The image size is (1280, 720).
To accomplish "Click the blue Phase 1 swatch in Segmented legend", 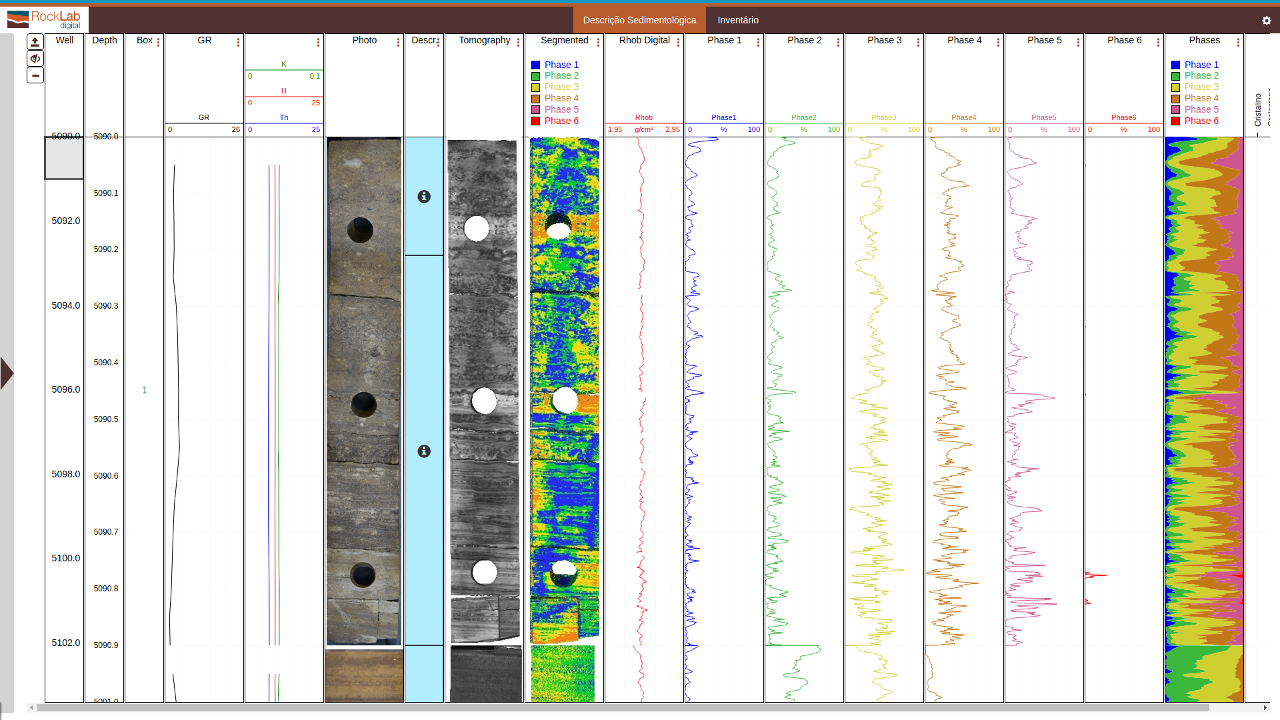I will [x=536, y=65].
